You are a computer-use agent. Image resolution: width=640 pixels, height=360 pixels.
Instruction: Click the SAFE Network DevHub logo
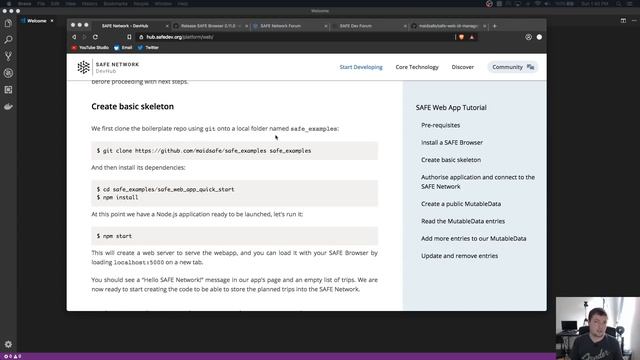tap(108, 67)
